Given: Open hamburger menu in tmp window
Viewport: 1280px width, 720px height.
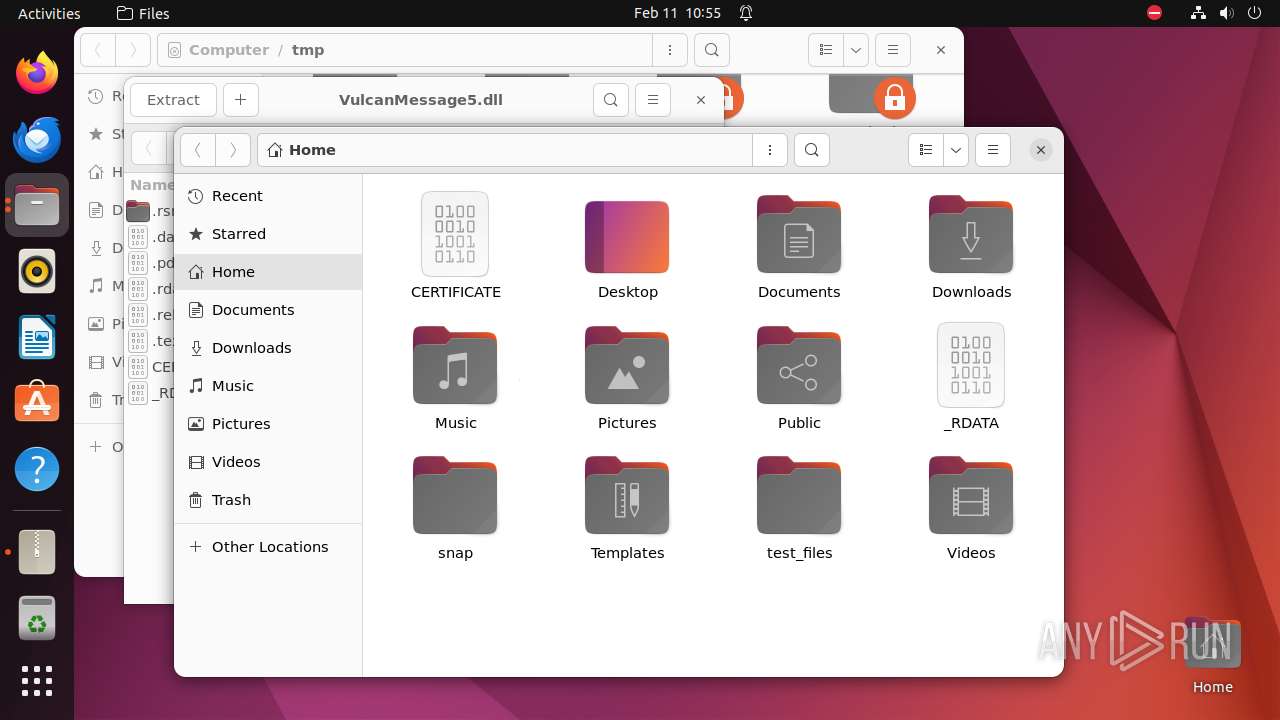Looking at the screenshot, I should pyautogui.click(x=893, y=50).
